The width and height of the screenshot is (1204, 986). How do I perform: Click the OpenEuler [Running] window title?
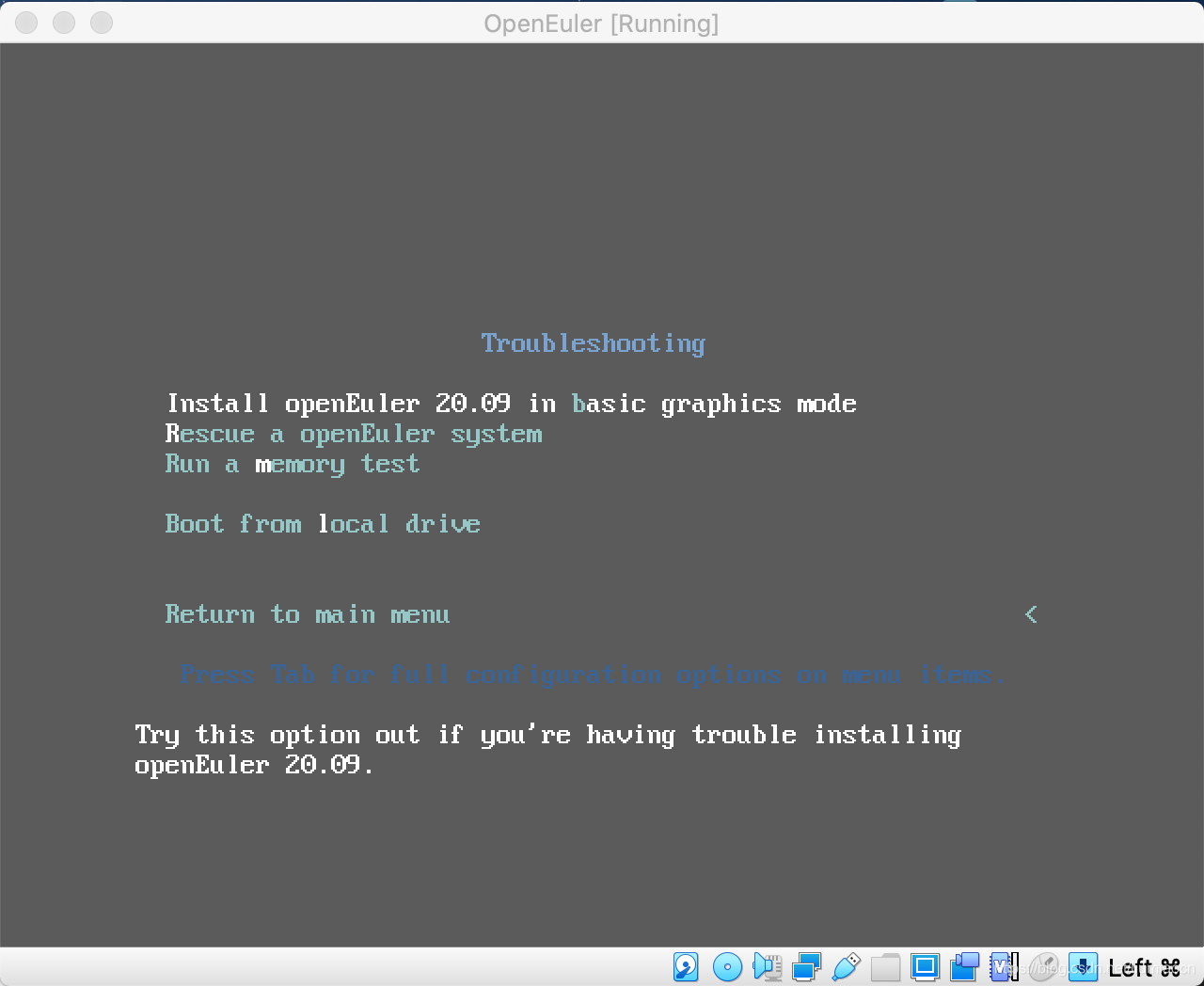click(x=601, y=24)
